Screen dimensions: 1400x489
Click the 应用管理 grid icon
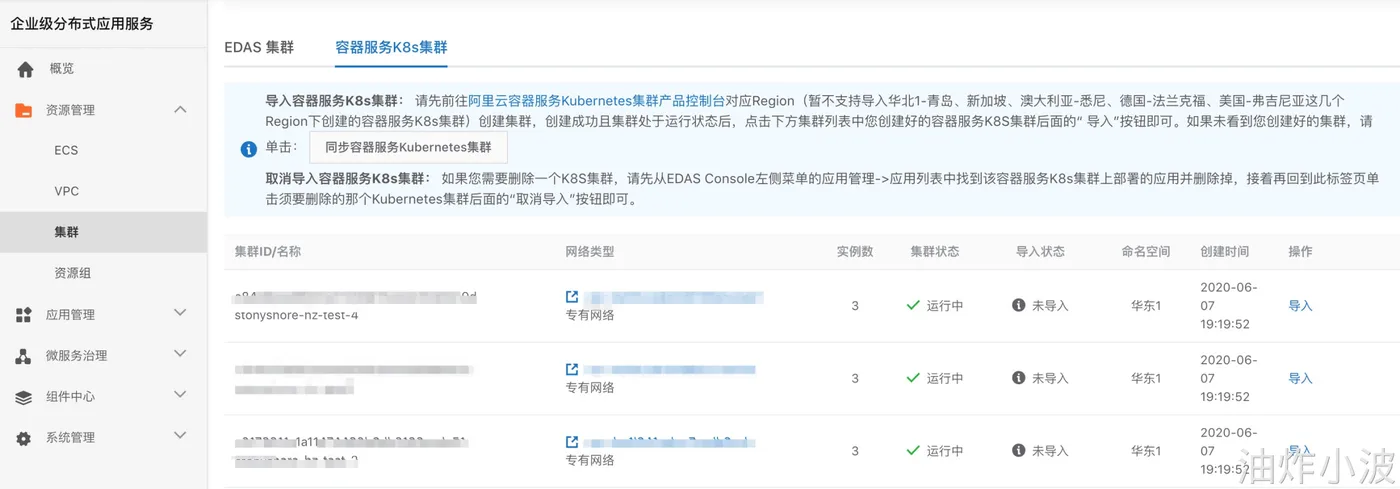point(24,315)
